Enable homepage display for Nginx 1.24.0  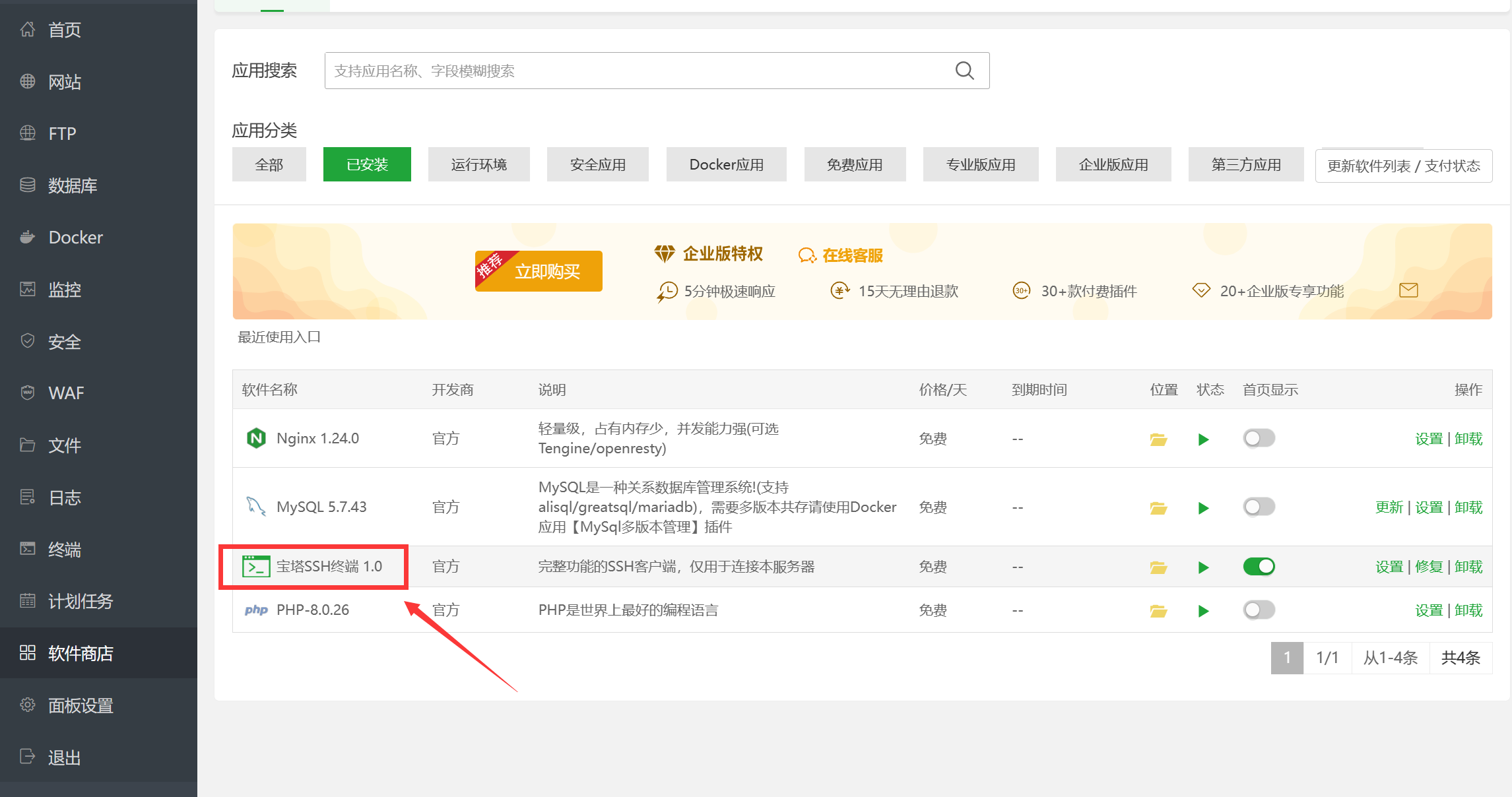pyautogui.click(x=1259, y=438)
